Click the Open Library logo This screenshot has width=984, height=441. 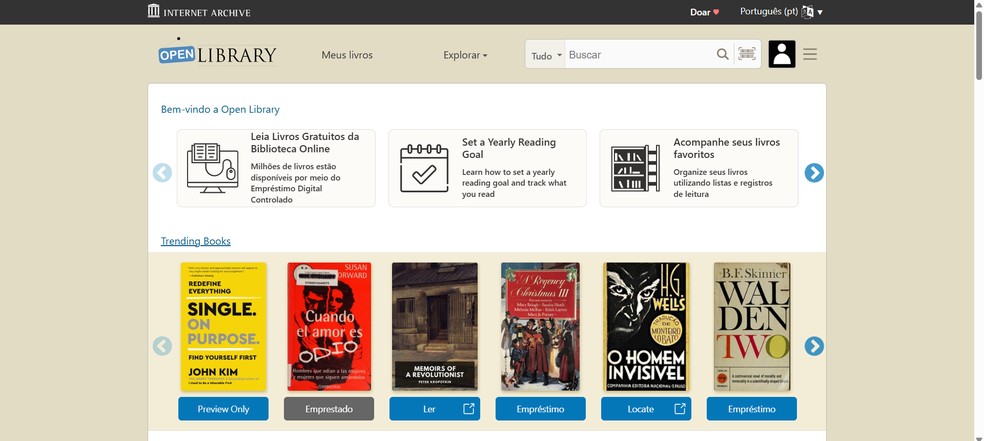[217, 55]
